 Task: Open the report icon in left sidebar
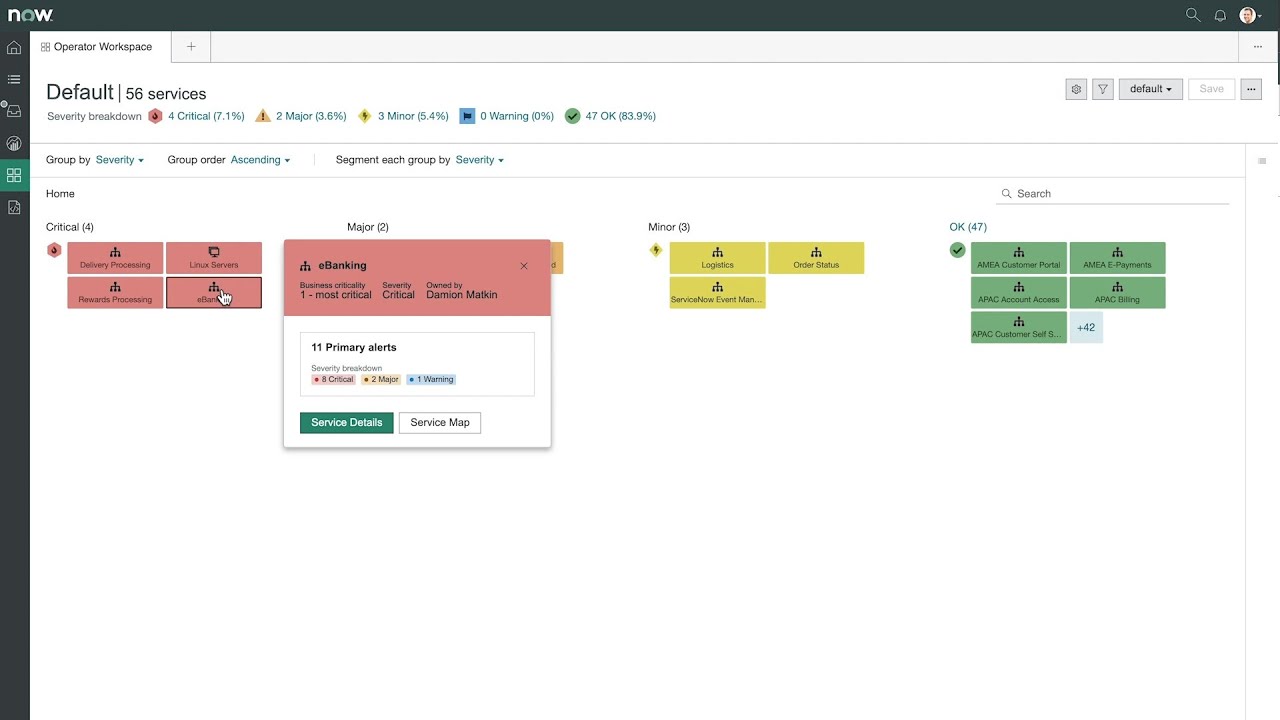coord(14,207)
